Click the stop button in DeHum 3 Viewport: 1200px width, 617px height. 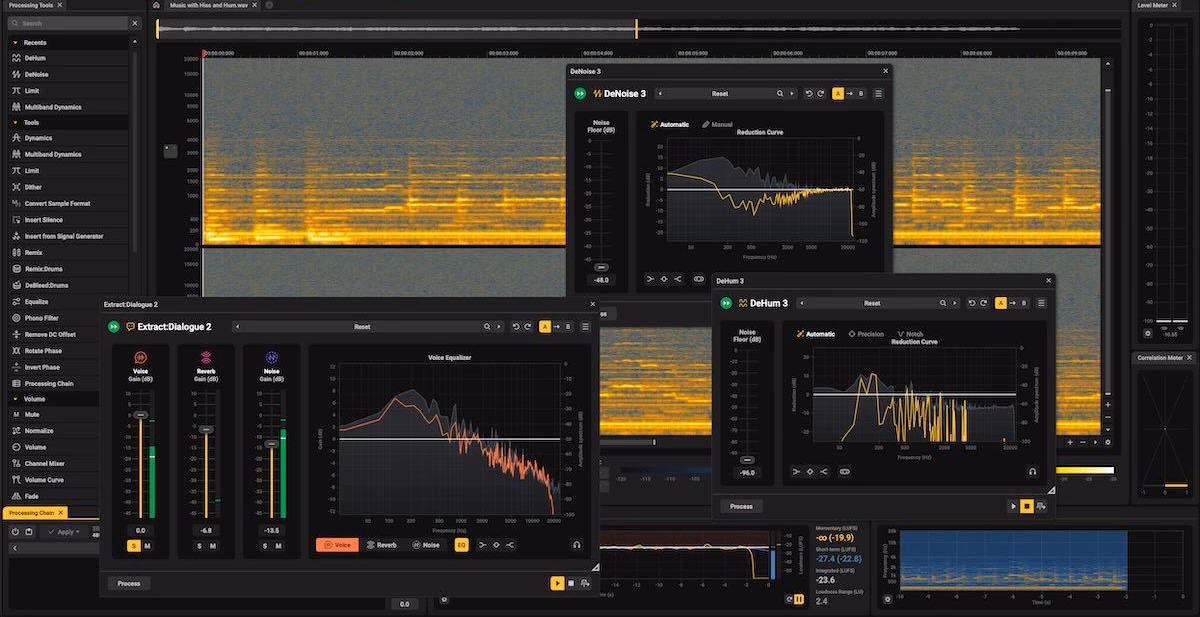pyautogui.click(x=1027, y=507)
